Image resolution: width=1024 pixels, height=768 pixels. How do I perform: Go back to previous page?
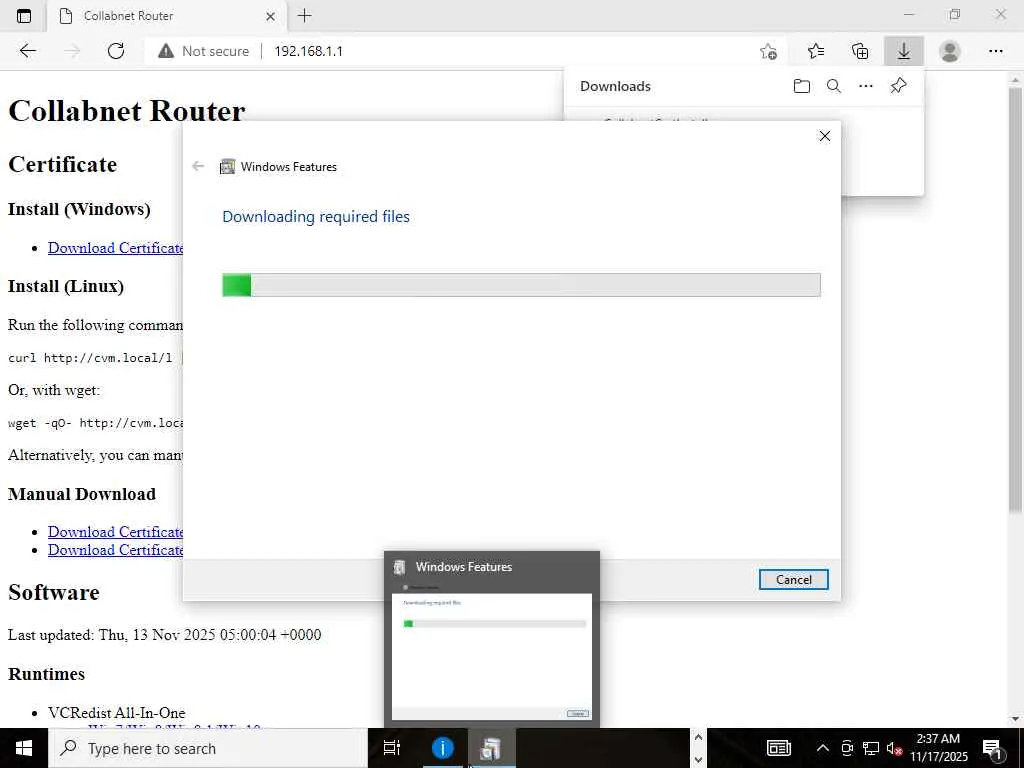pyautogui.click(x=27, y=51)
